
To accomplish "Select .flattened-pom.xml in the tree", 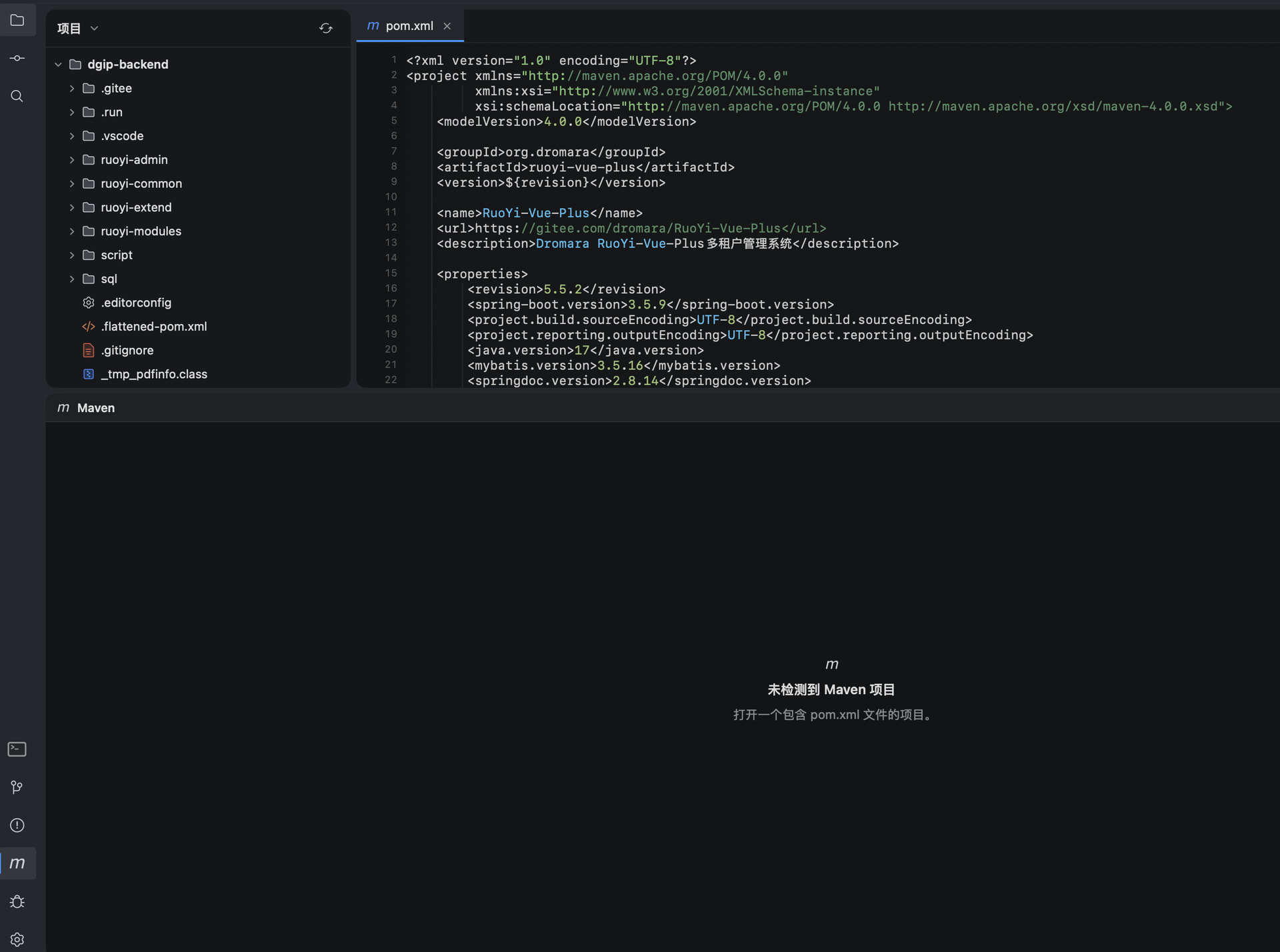I will [x=154, y=327].
